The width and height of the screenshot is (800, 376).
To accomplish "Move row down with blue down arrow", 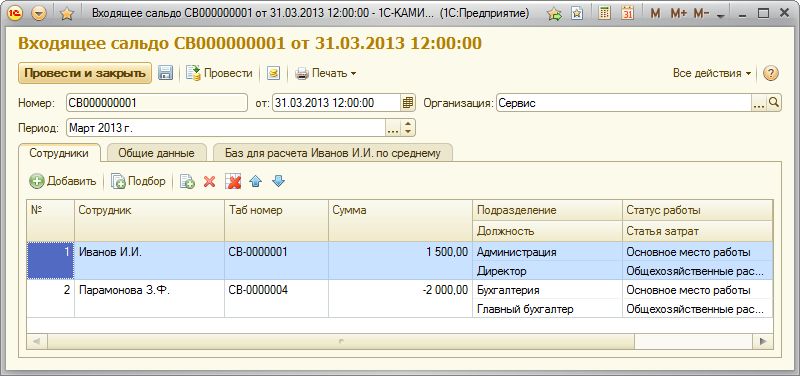I will pos(278,181).
